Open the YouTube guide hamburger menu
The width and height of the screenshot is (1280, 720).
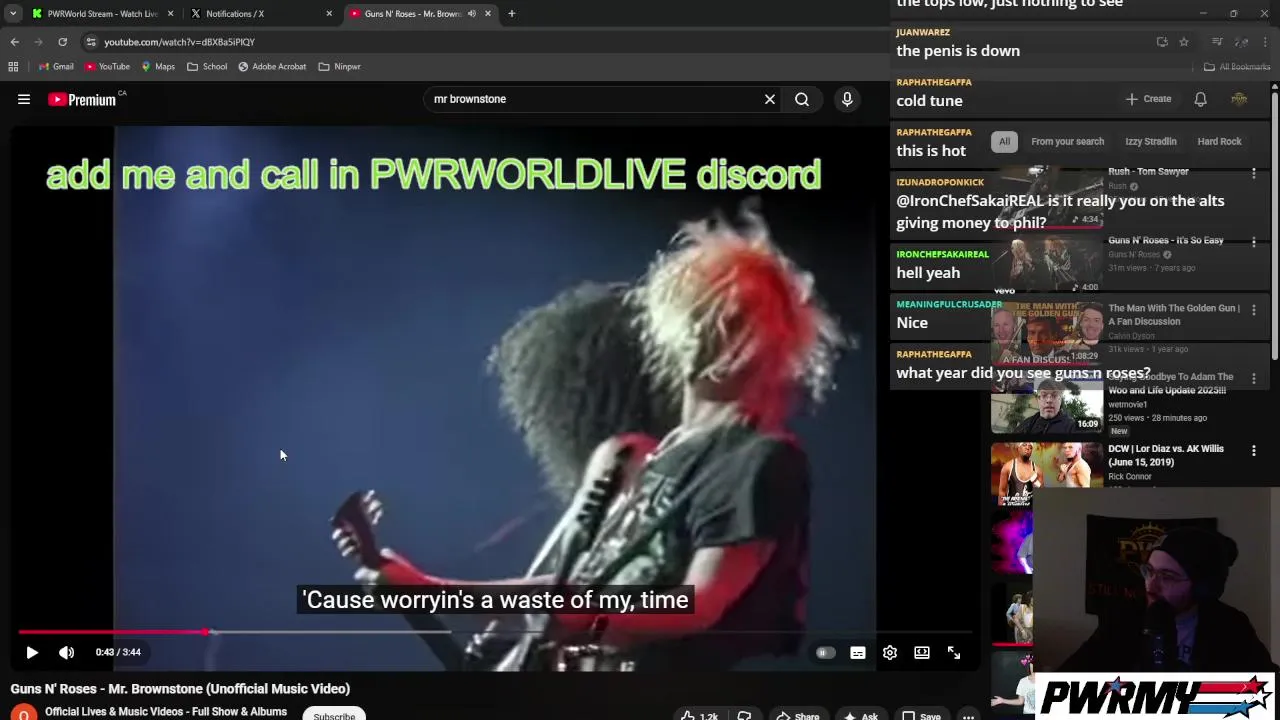click(x=24, y=99)
